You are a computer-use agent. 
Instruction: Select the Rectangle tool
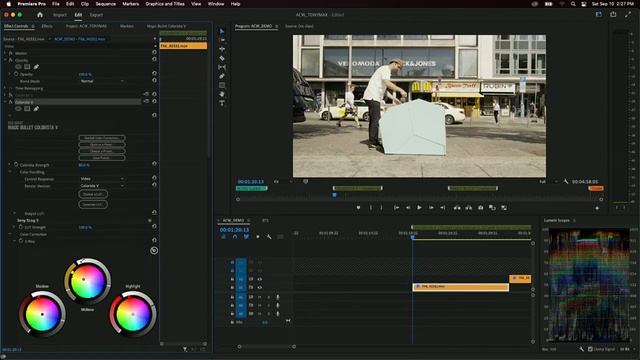point(222,85)
